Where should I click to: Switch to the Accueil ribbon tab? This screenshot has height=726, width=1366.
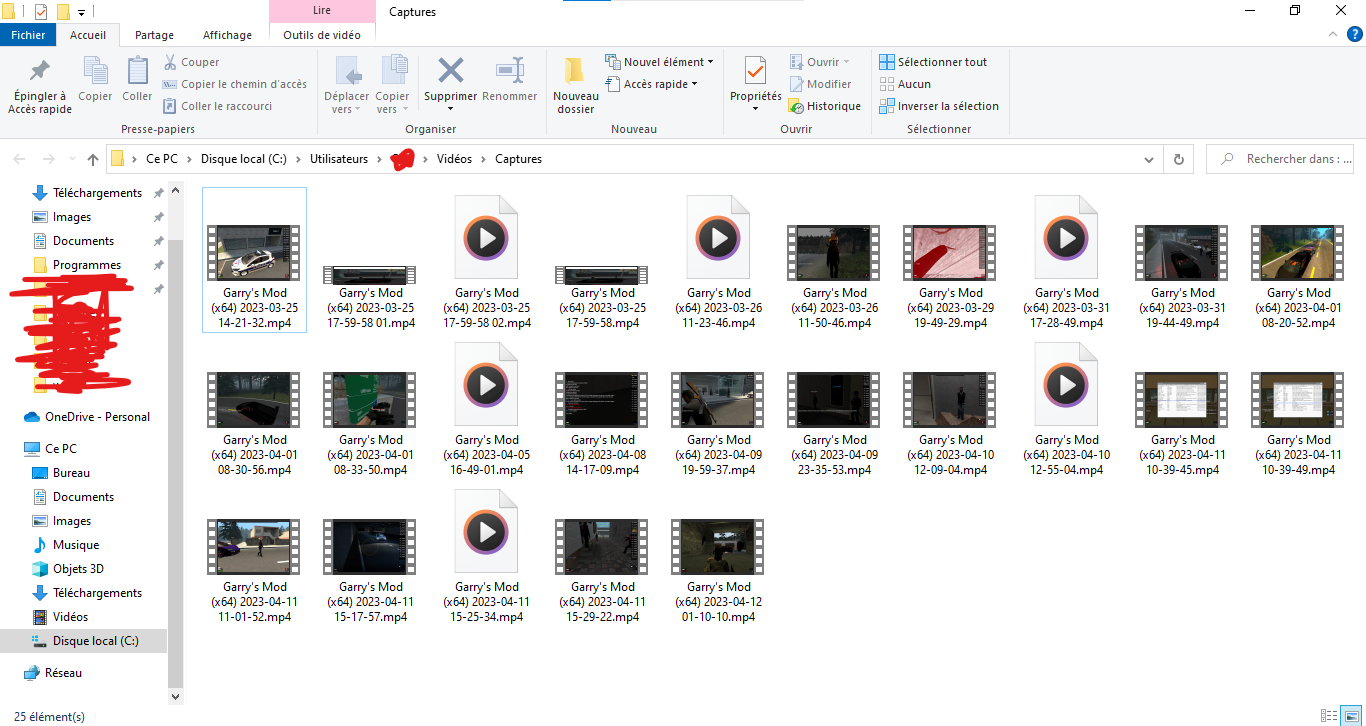[88, 35]
